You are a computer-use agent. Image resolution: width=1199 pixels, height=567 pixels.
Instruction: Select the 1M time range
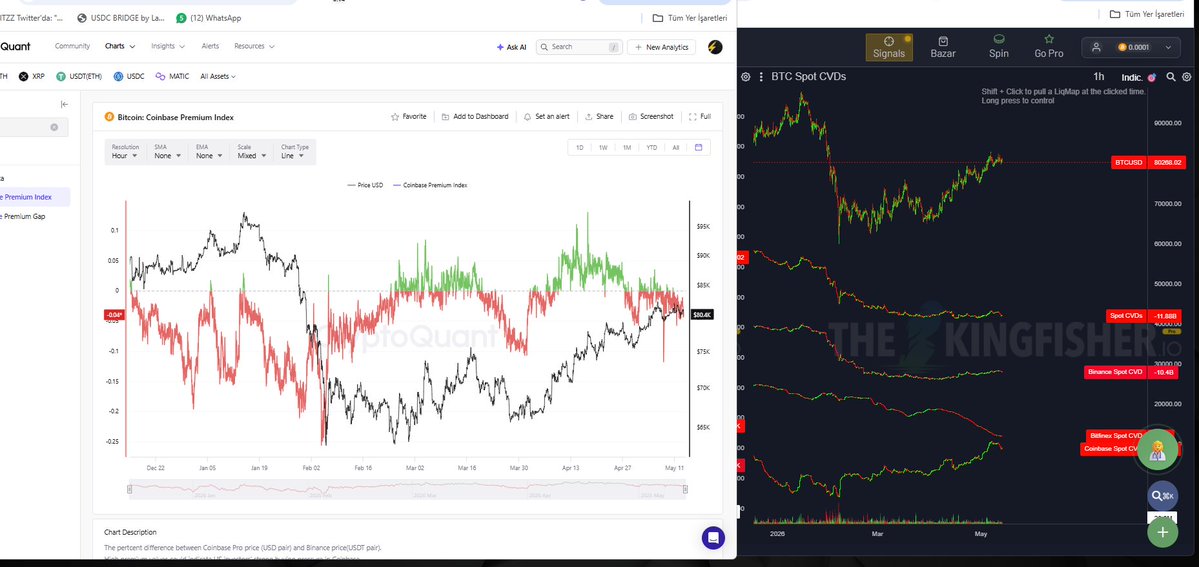pos(627,148)
